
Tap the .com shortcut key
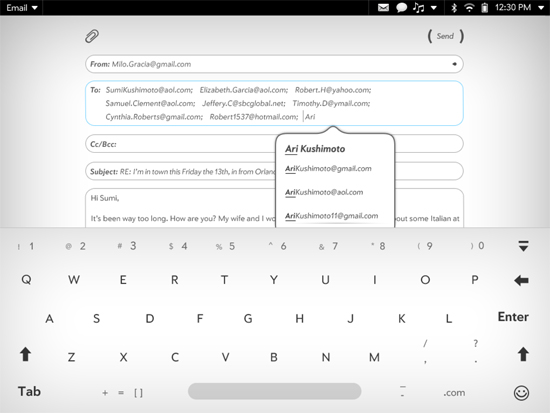(x=454, y=393)
